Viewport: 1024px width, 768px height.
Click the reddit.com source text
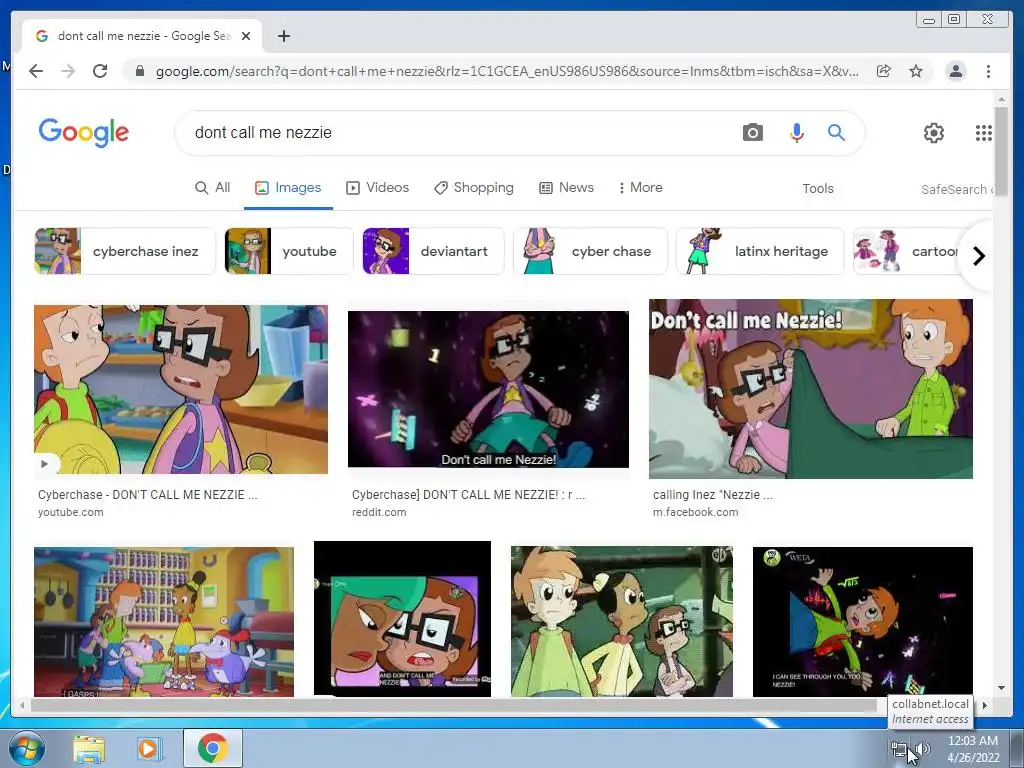379,513
